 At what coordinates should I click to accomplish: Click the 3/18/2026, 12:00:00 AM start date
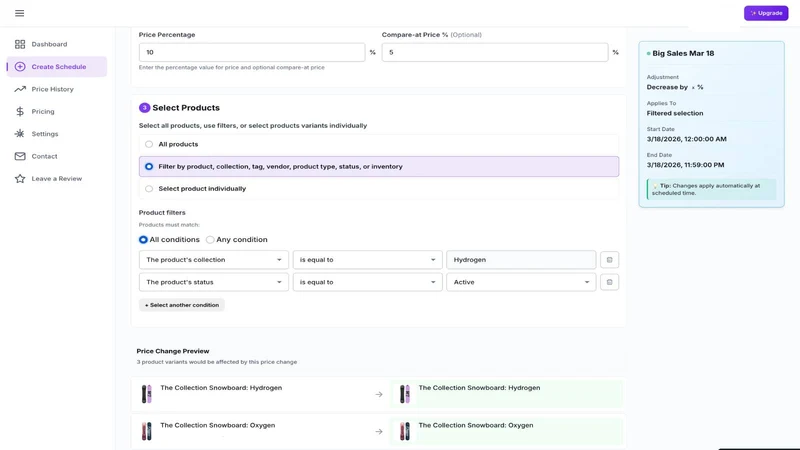coord(687,139)
